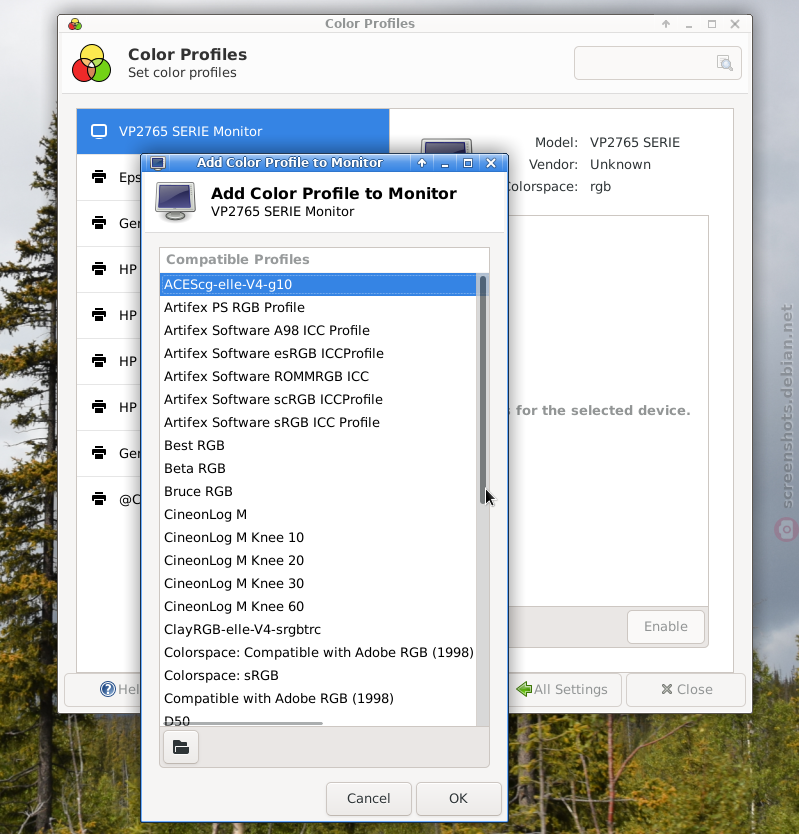Select the CineonLog M profile
Image resolution: width=799 pixels, height=834 pixels.
tap(318, 514)
